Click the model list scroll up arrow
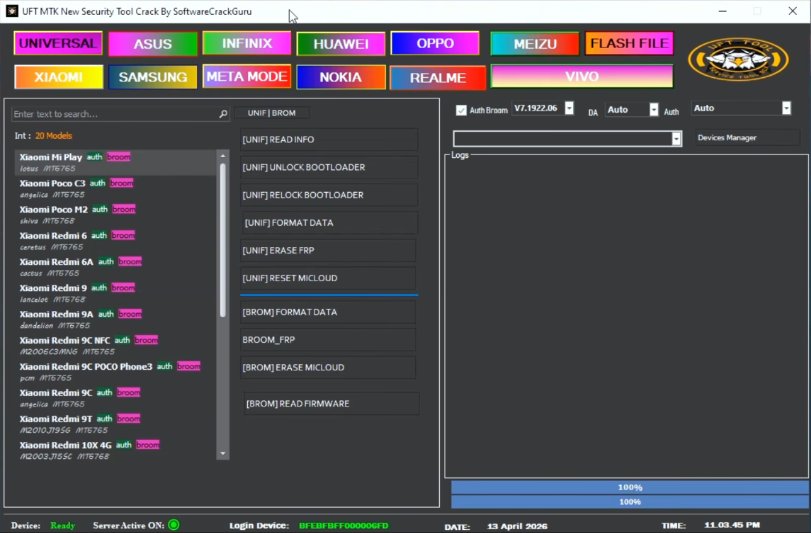The image size is (811, 533). coord(223,156)
